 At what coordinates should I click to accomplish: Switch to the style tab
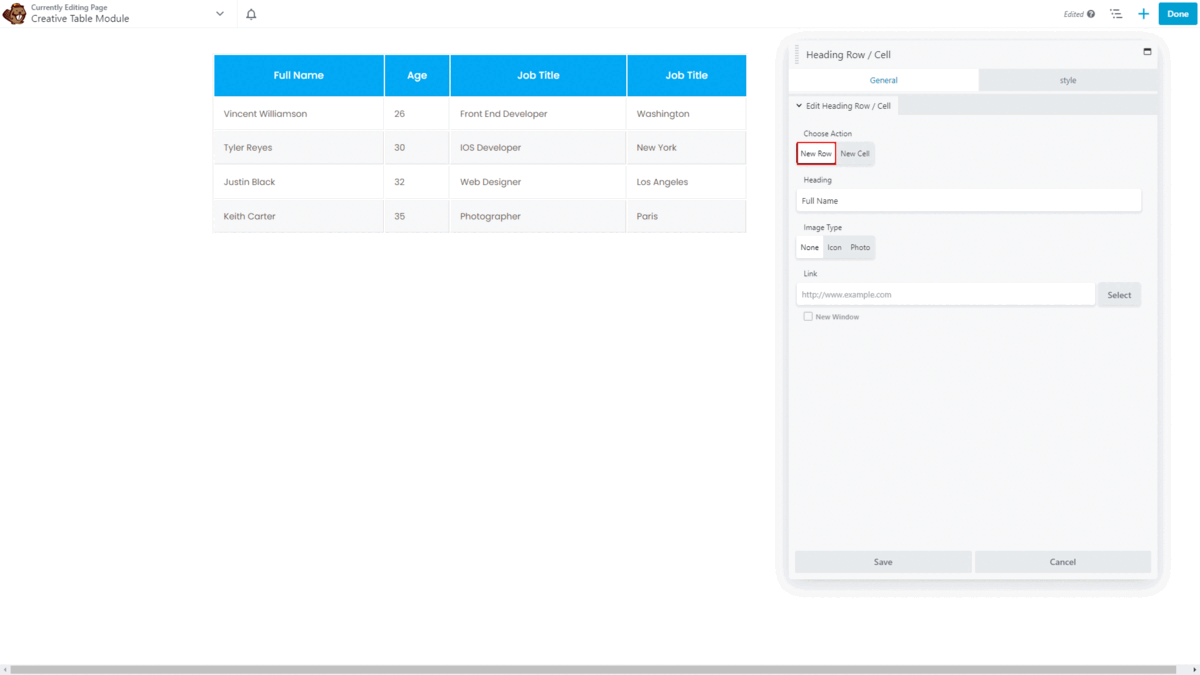tap(1068, 80)
